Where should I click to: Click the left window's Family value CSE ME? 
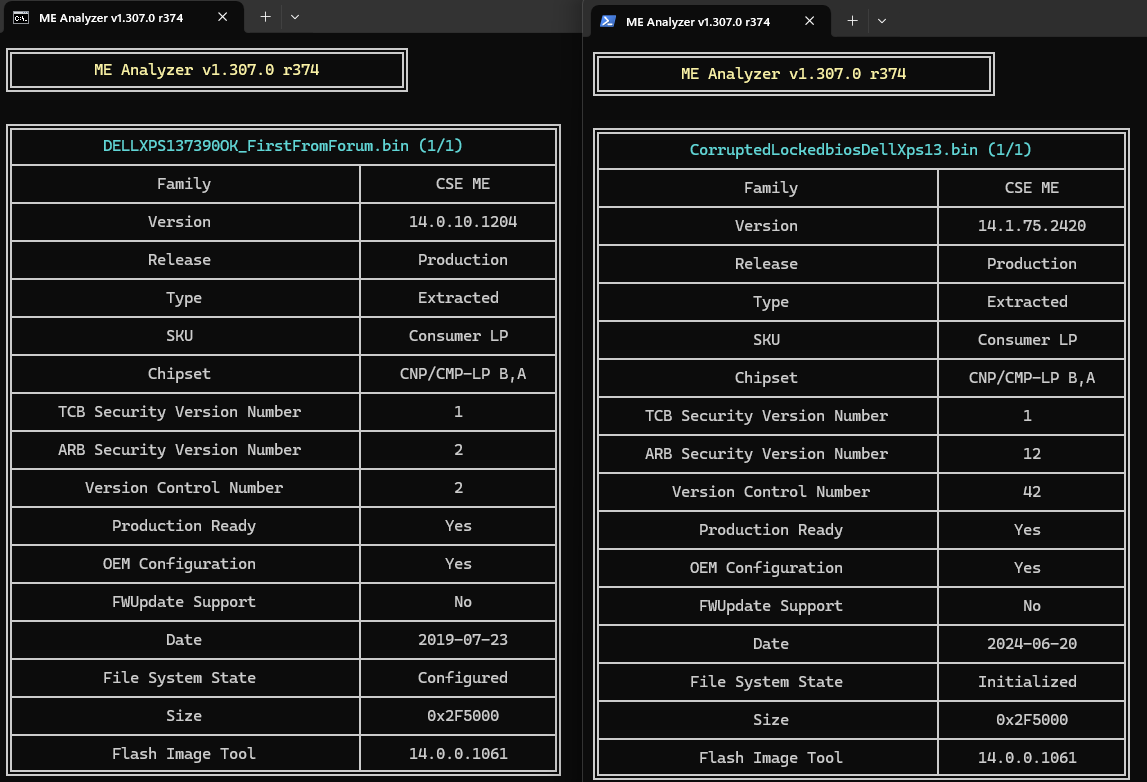tap(462, 184)
